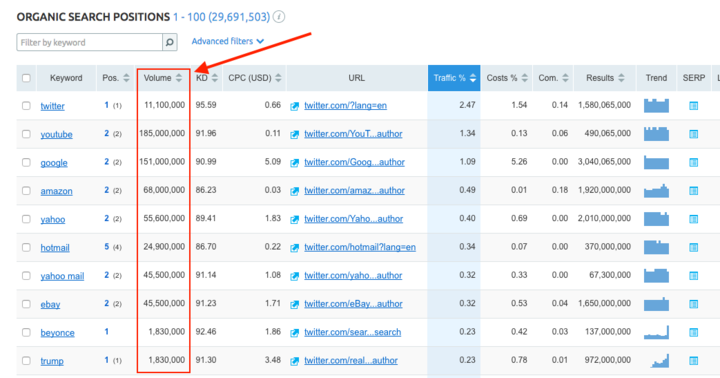Open external link icon for twitter.com/Goog...author
The height and width of the screenshot is (378, 720).
point(294,163)
